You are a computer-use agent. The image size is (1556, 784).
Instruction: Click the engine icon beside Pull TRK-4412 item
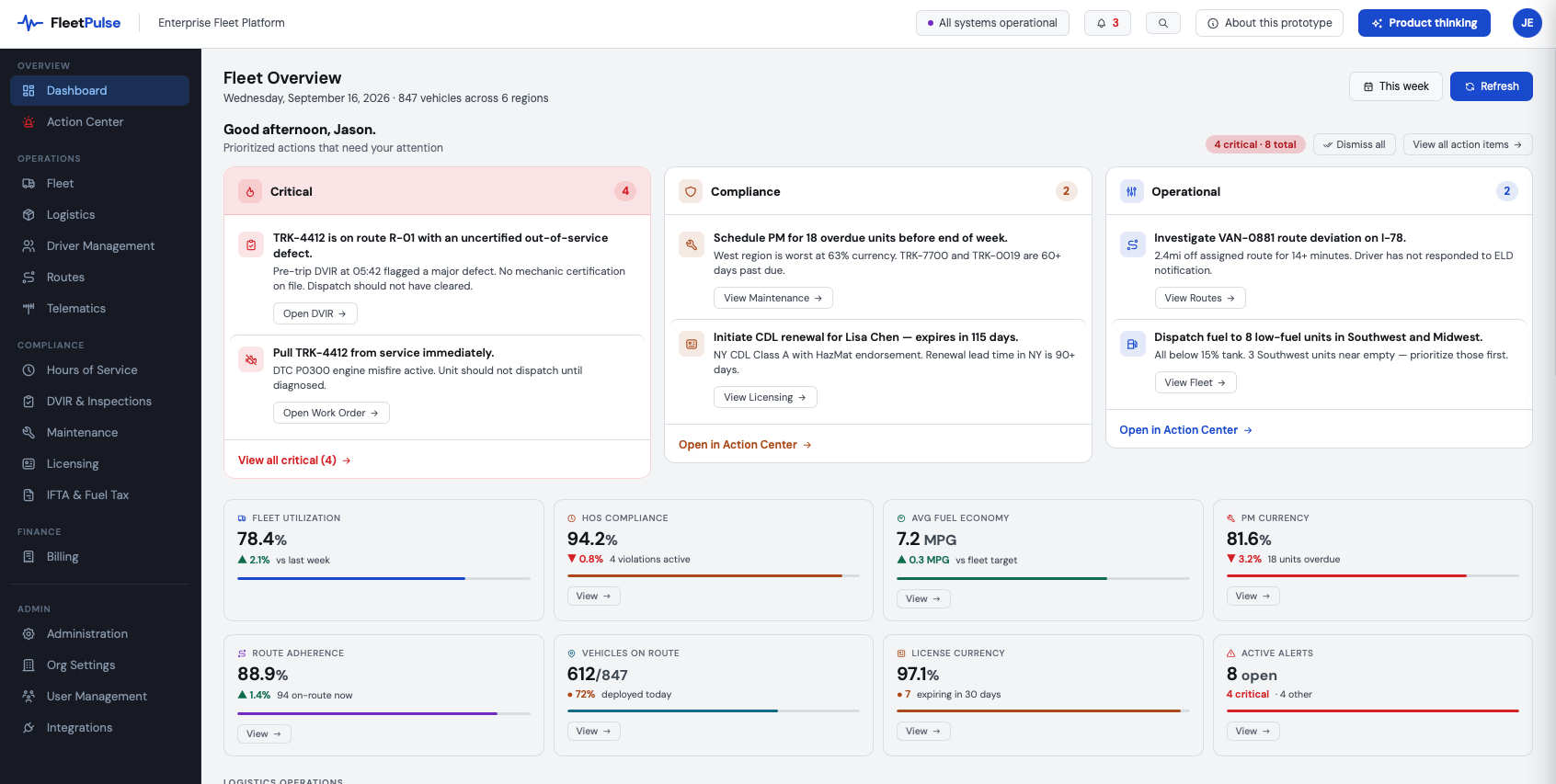[251, 359]
